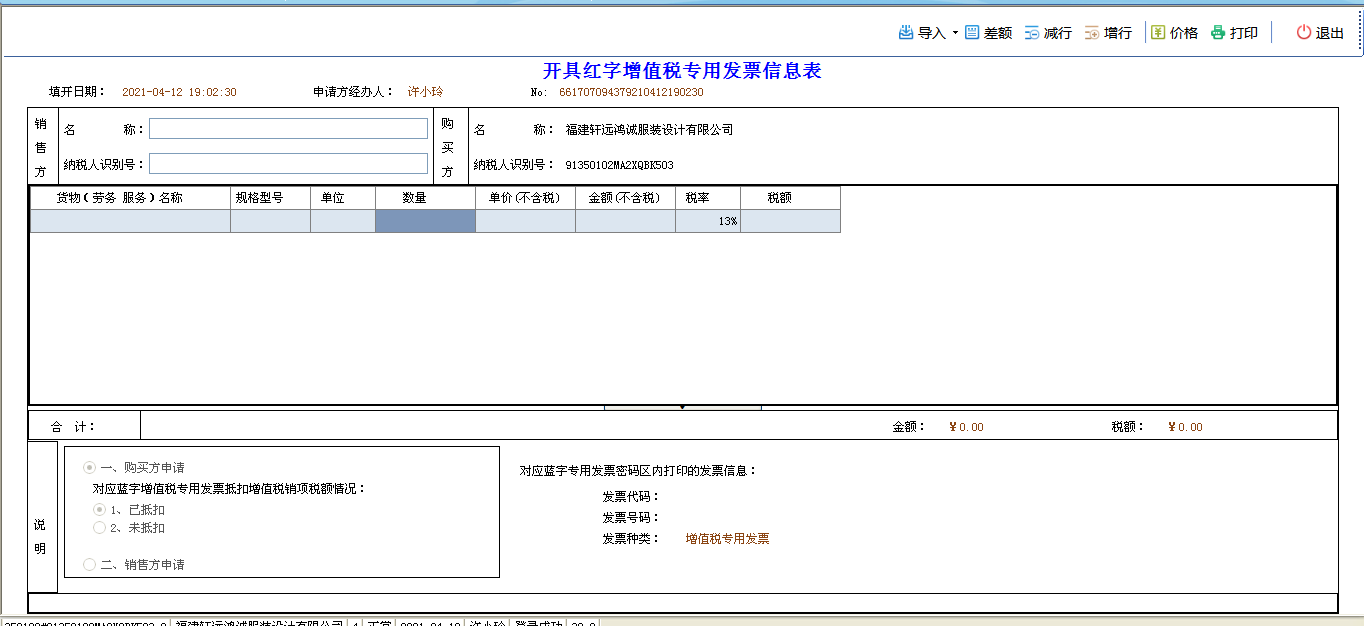Select the 购买方申请 radio button
Screen dimensions: 1364x626
[90, 467]
